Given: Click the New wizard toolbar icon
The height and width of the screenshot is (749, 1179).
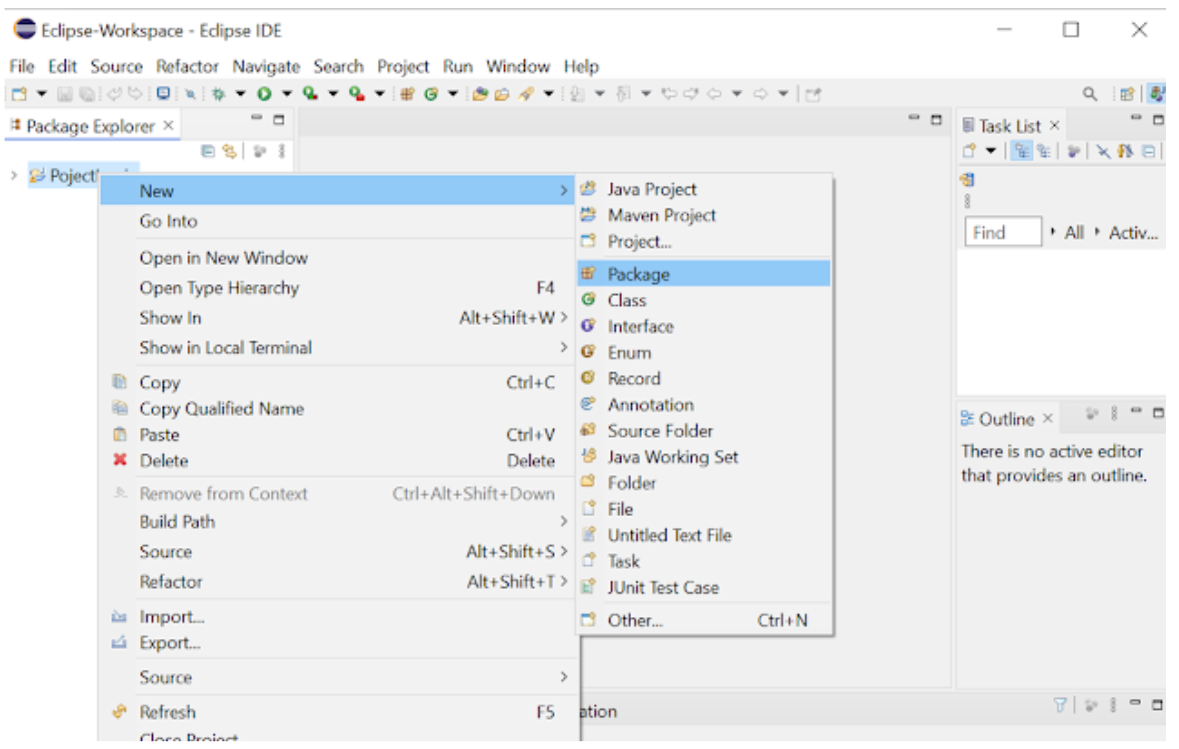Looking at the screenshot, I should coord(19,94).
